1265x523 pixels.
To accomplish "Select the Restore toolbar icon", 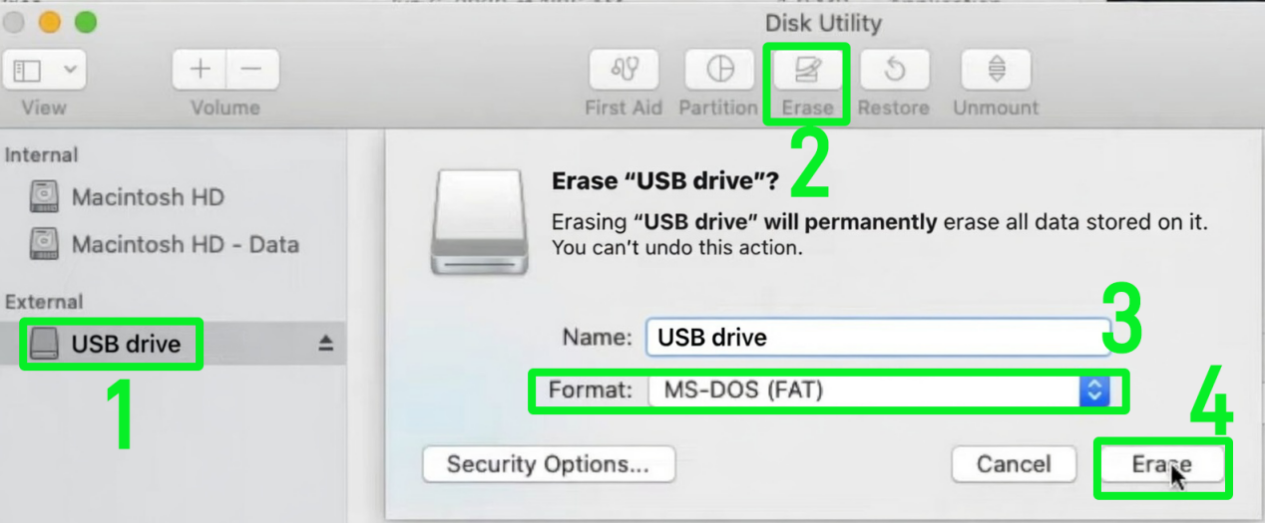I will pos(894,70).
